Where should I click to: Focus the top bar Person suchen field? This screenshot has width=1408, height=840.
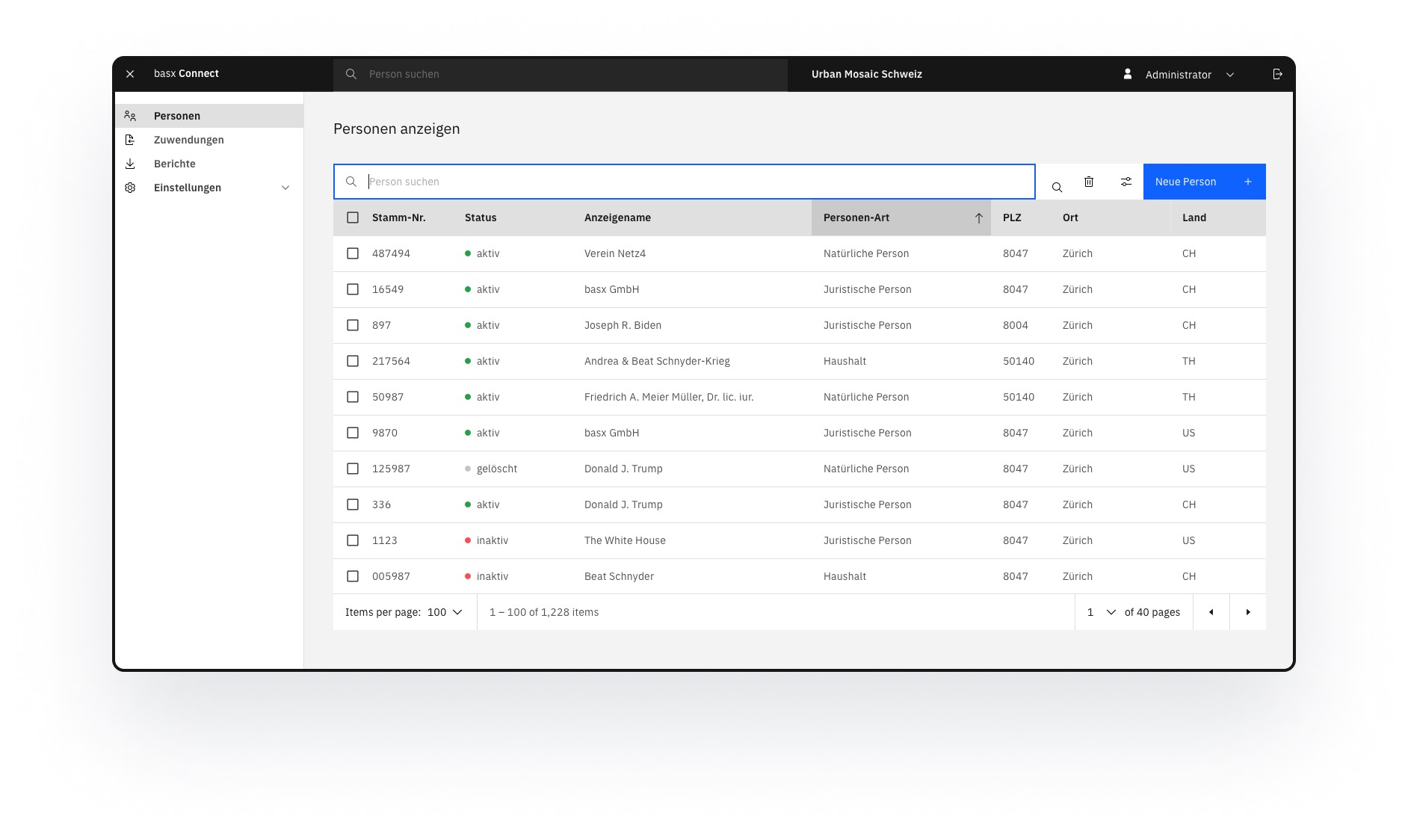click(561, 74)
